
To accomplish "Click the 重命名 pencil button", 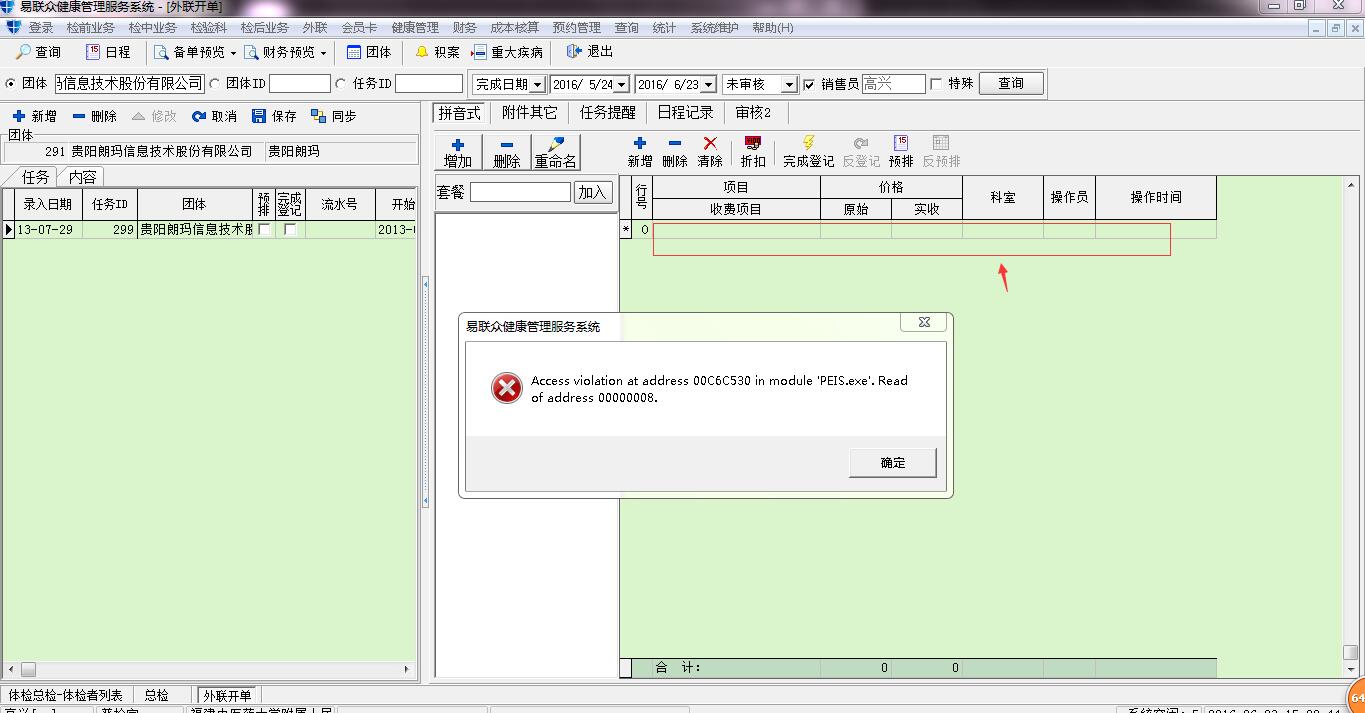I will [x=556, y=152].
